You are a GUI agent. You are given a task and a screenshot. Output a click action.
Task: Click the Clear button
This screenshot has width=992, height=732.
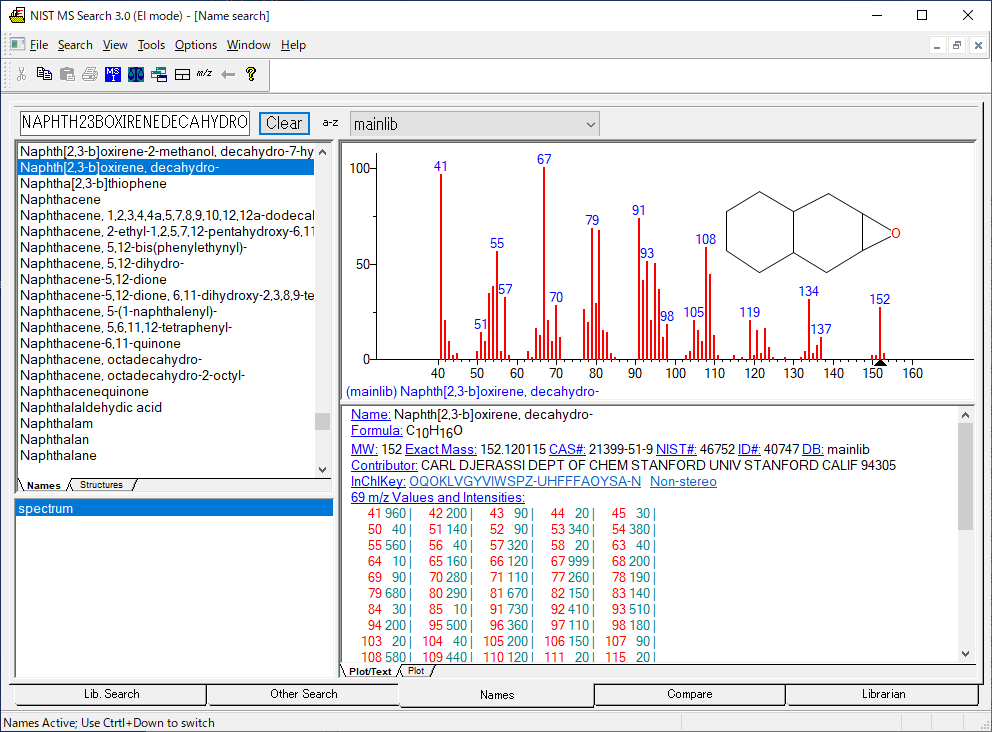coord(284,123)
